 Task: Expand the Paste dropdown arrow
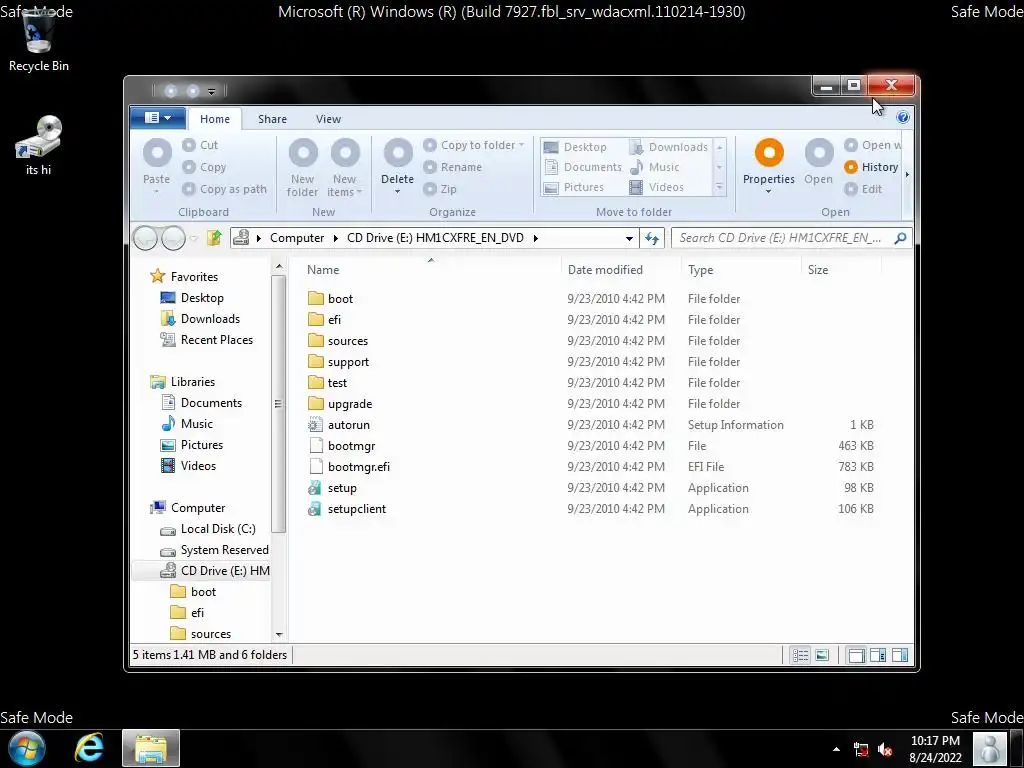[157, 192]
